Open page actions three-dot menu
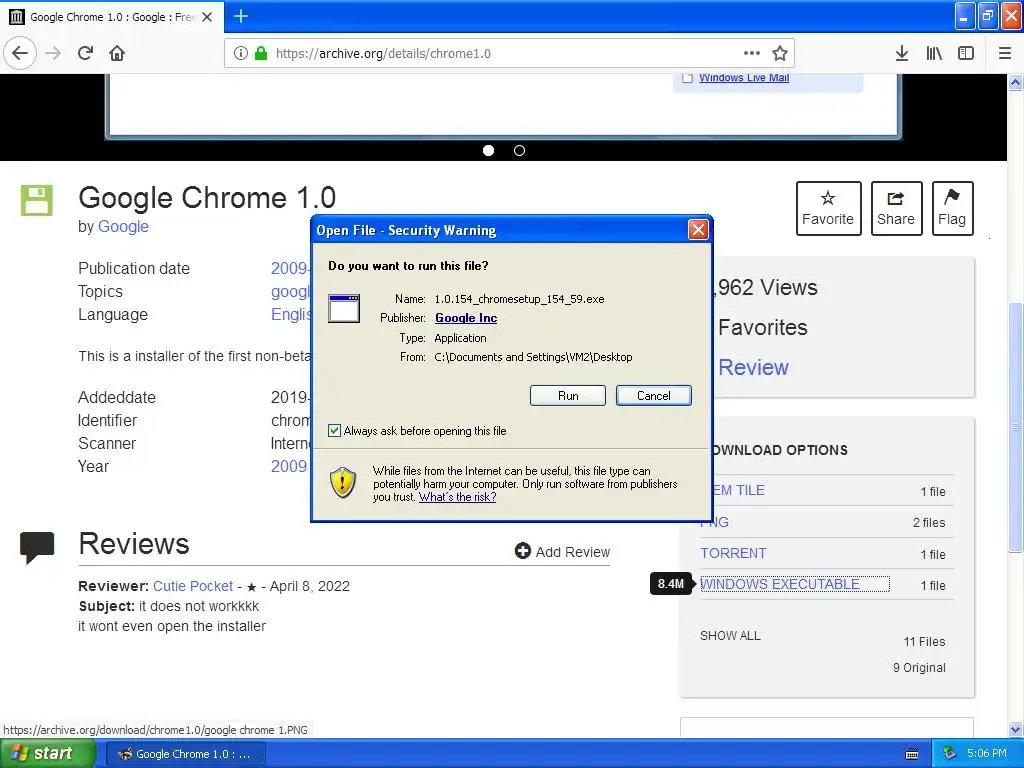 [752, 53]
